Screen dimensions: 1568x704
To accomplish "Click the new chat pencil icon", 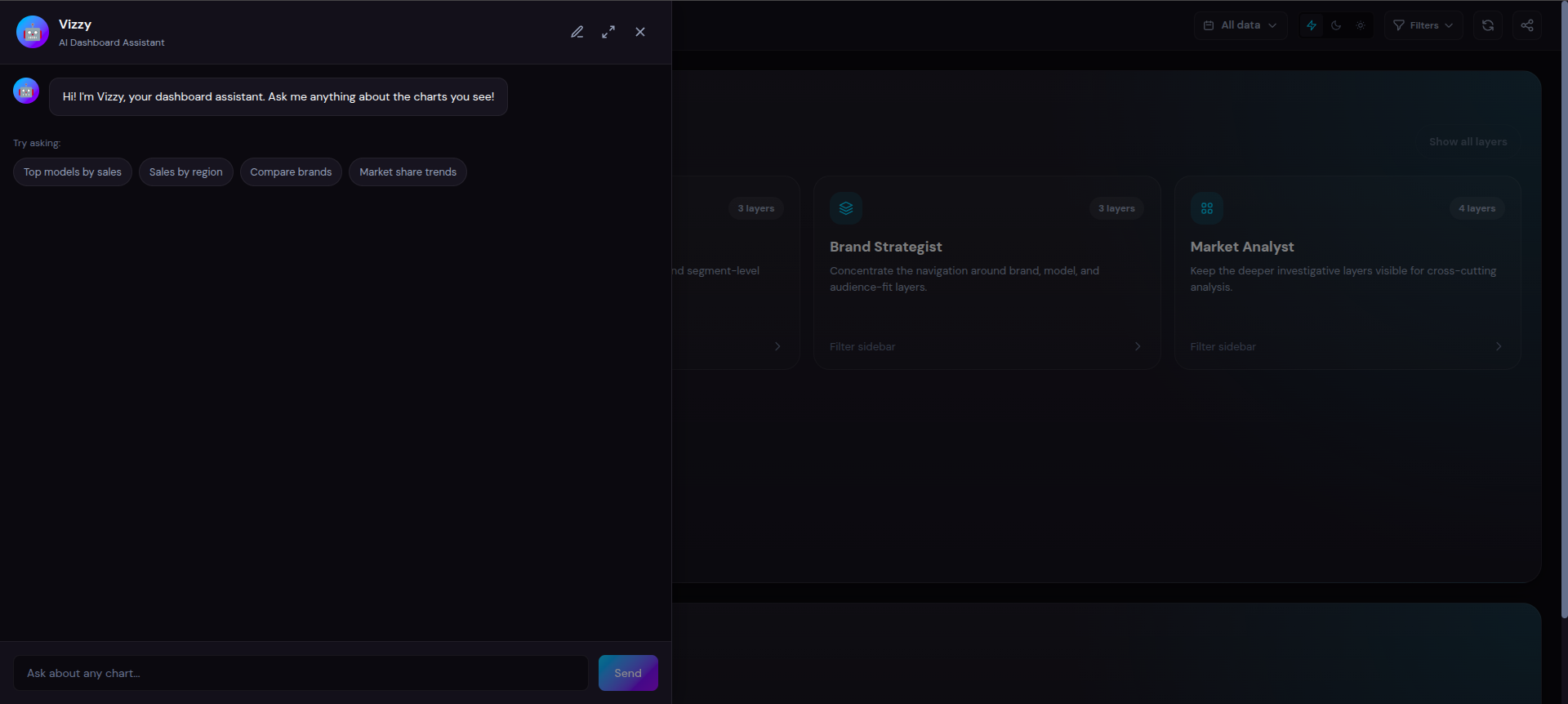I will tap(577, 32).
